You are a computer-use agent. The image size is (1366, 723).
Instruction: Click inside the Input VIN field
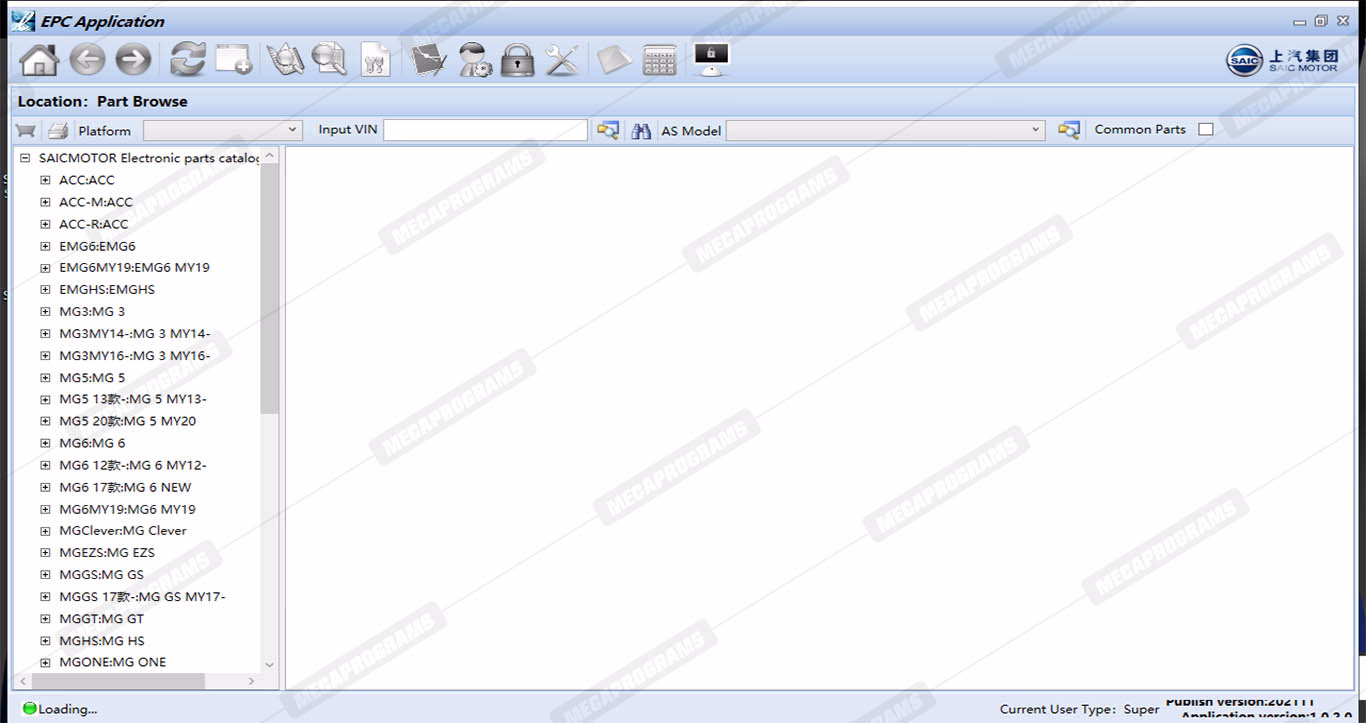click(x=485, y=130)
